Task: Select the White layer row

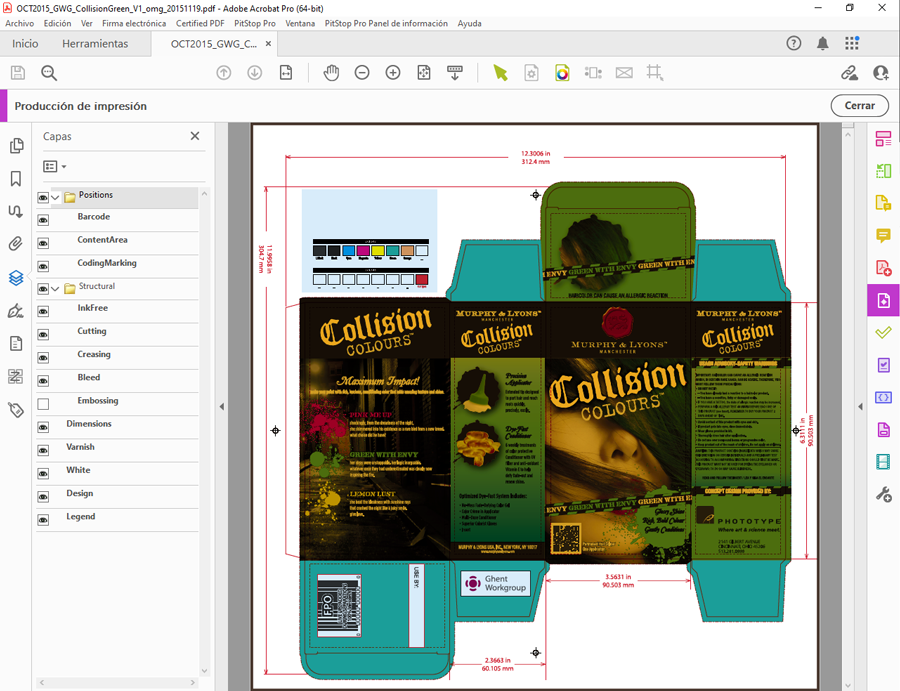Action: (x=117, y=471)
